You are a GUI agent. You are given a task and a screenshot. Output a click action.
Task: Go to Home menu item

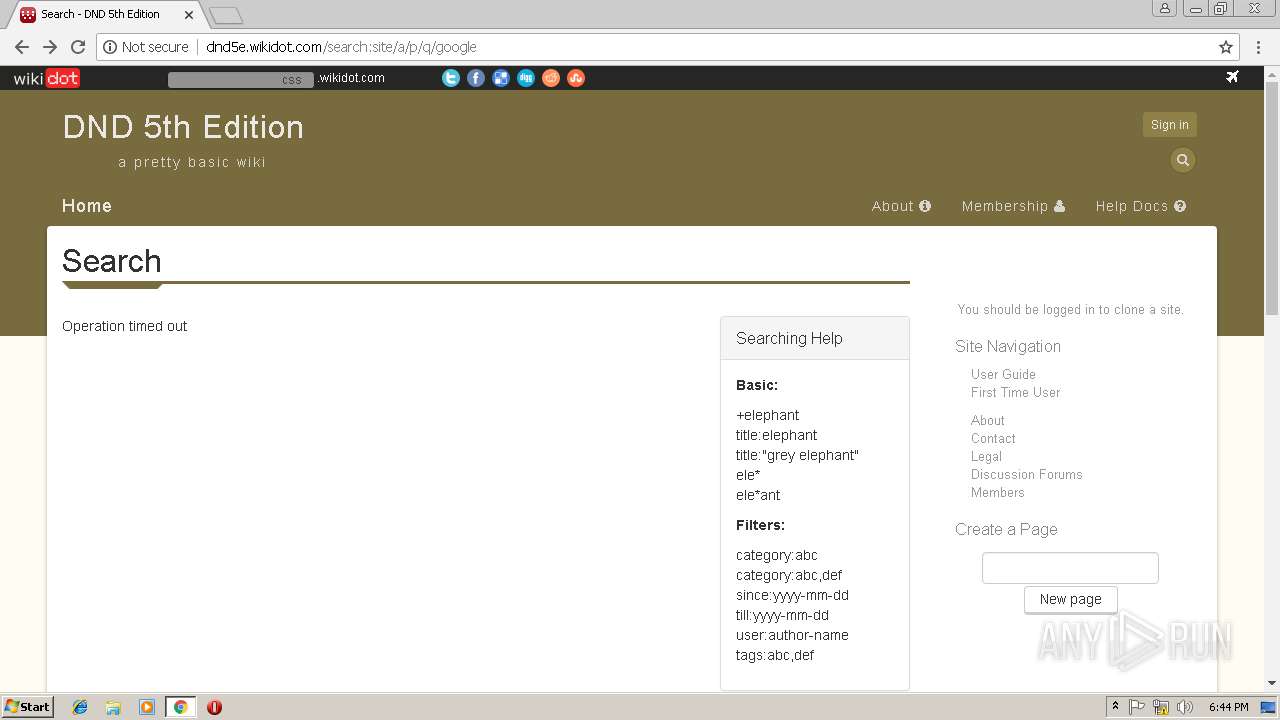(87, 206)
